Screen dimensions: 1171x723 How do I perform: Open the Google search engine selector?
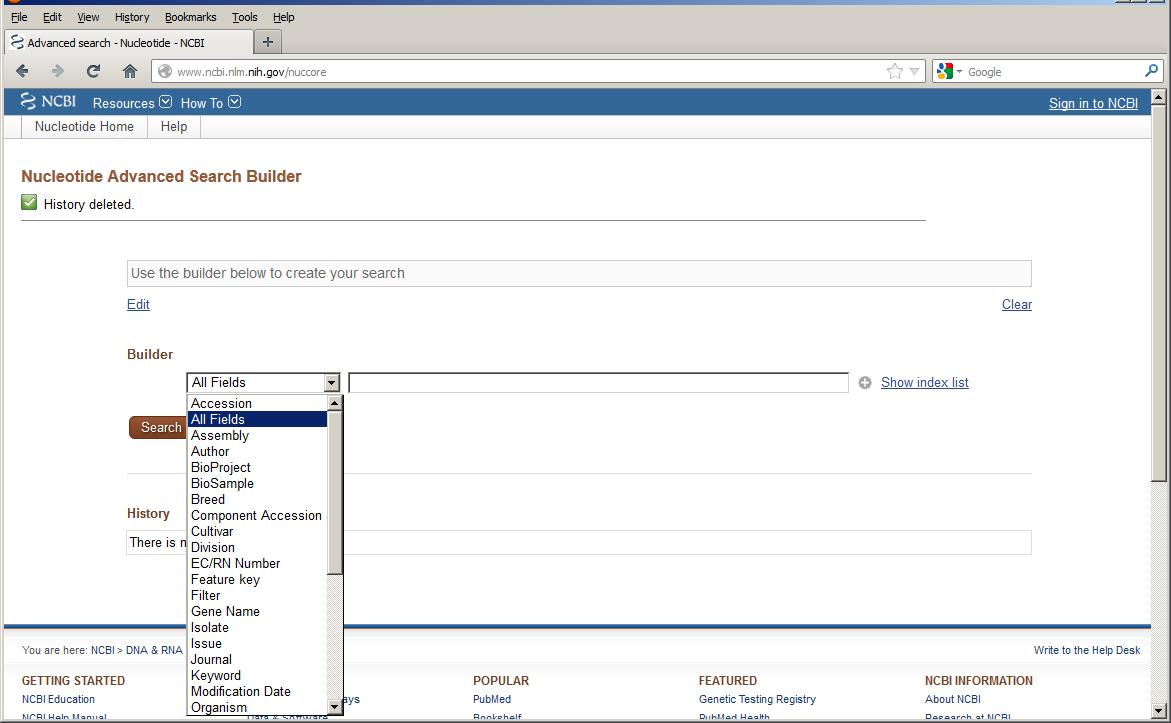pos(949,71)
